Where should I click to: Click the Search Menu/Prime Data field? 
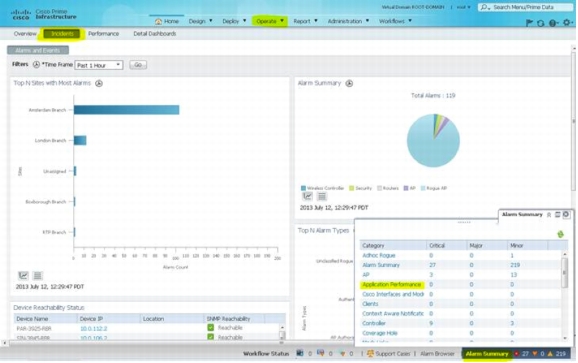point(526,7)
